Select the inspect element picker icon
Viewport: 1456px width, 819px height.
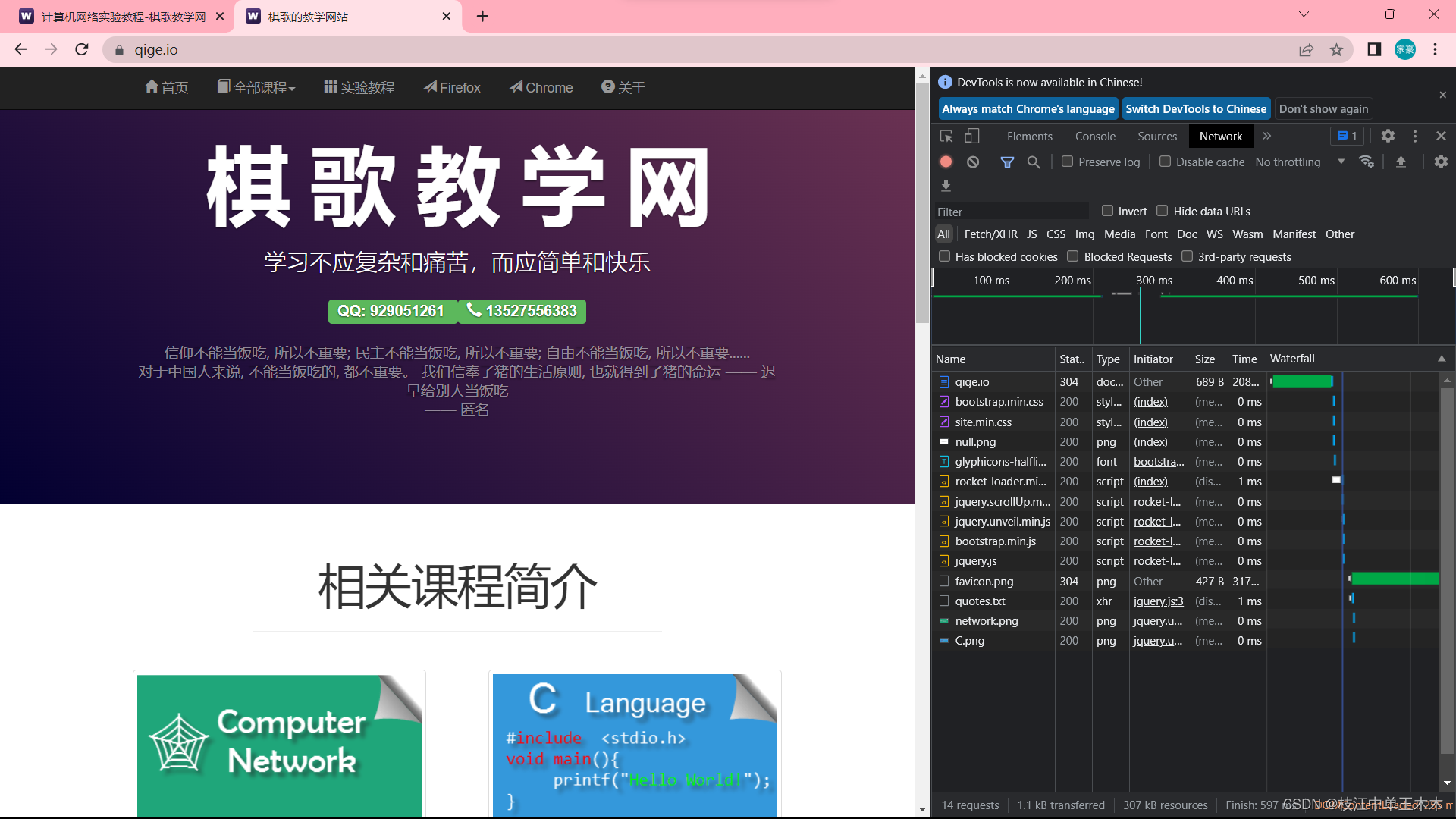(946, 136)
